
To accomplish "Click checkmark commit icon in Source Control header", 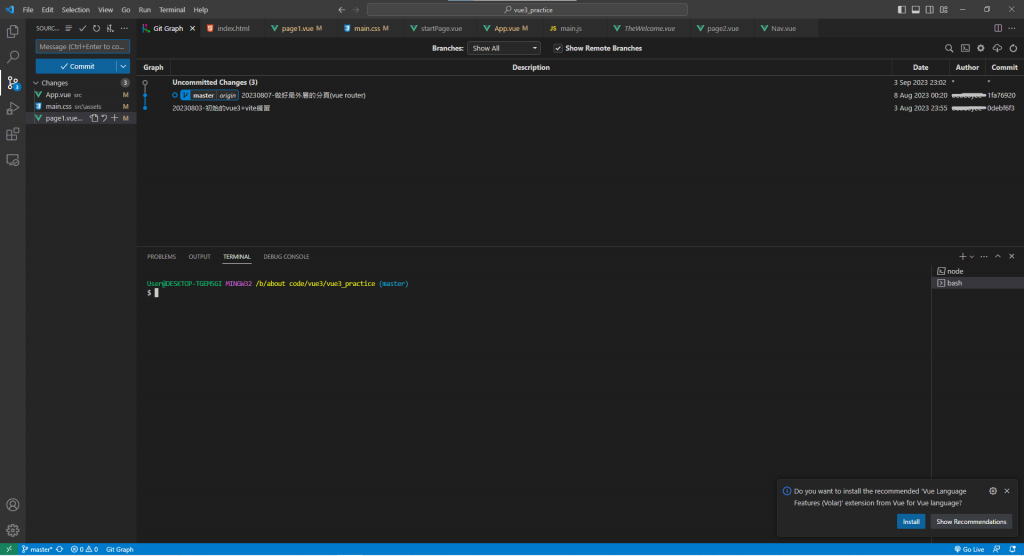I will coord(82,28).
